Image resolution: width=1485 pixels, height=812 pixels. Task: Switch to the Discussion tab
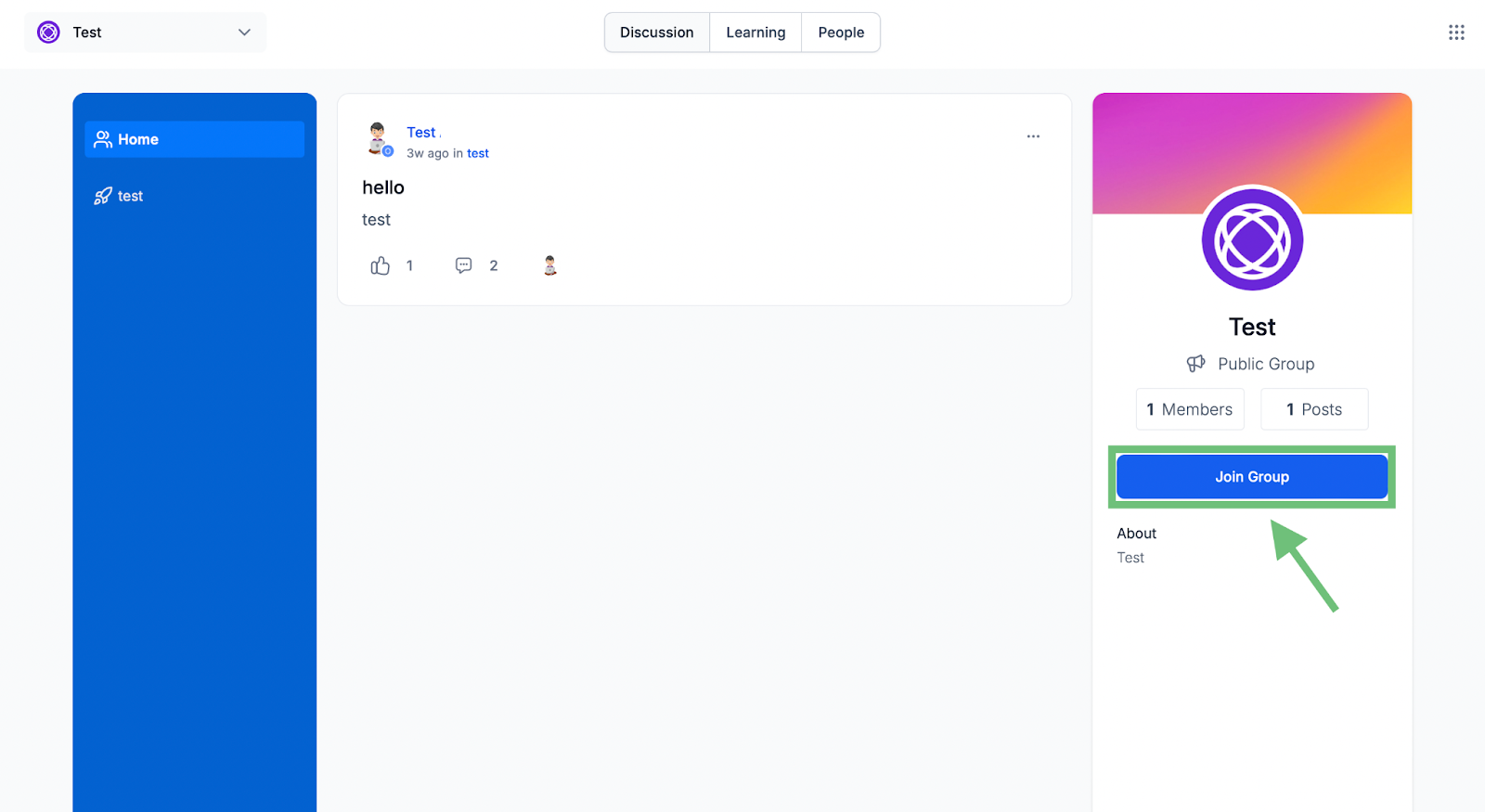pyautogui.click(x=657, y=32)
